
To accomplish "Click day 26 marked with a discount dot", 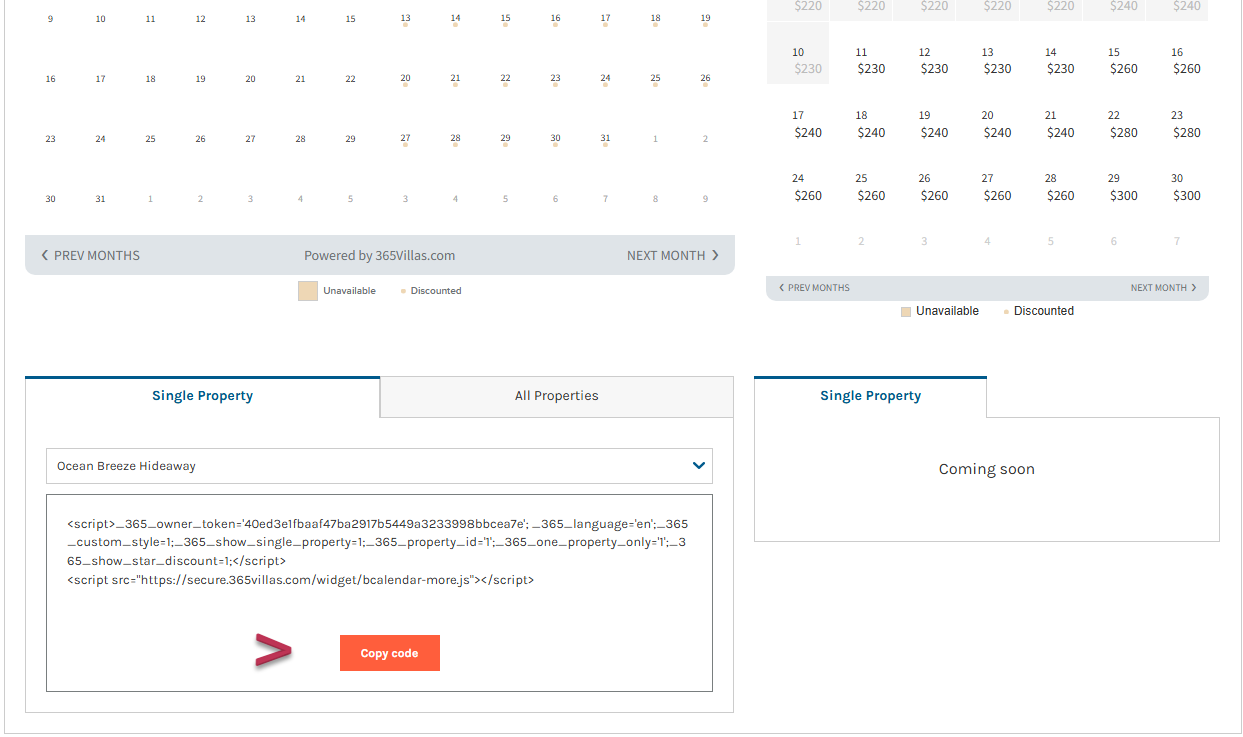I will click(x=705, y=79).
